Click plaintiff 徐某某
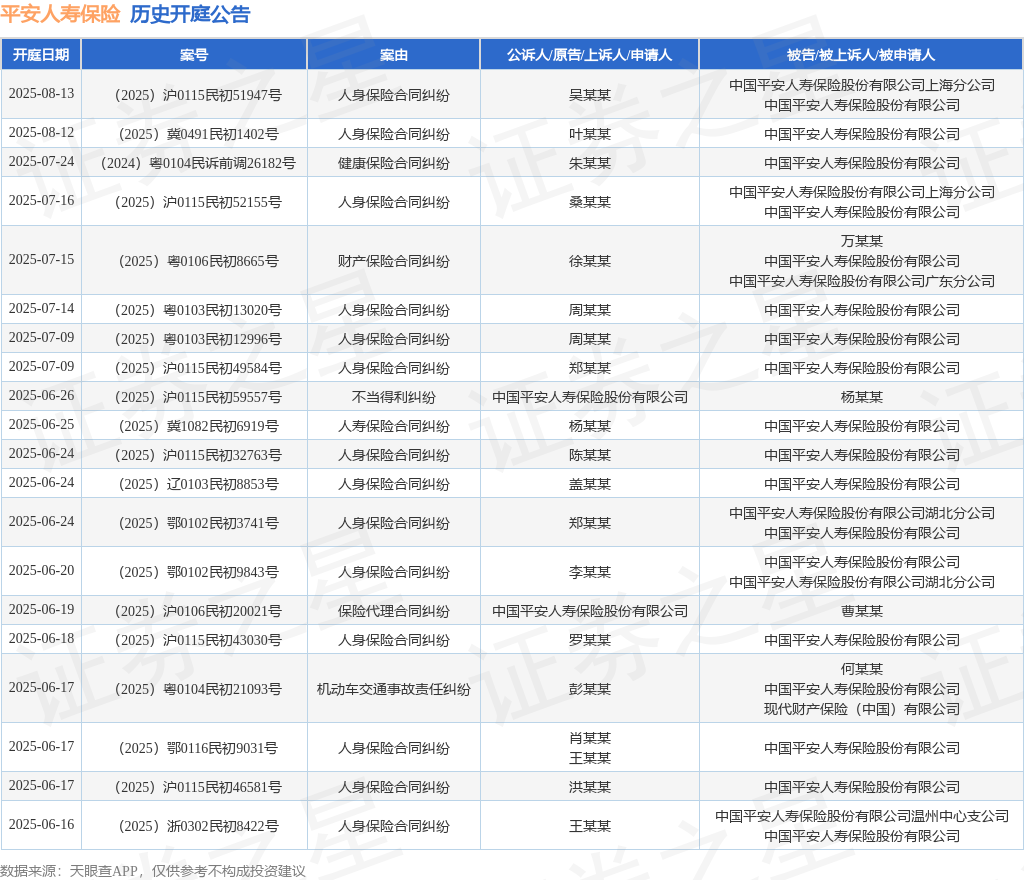1024x880 pixels. click(590, 261)
